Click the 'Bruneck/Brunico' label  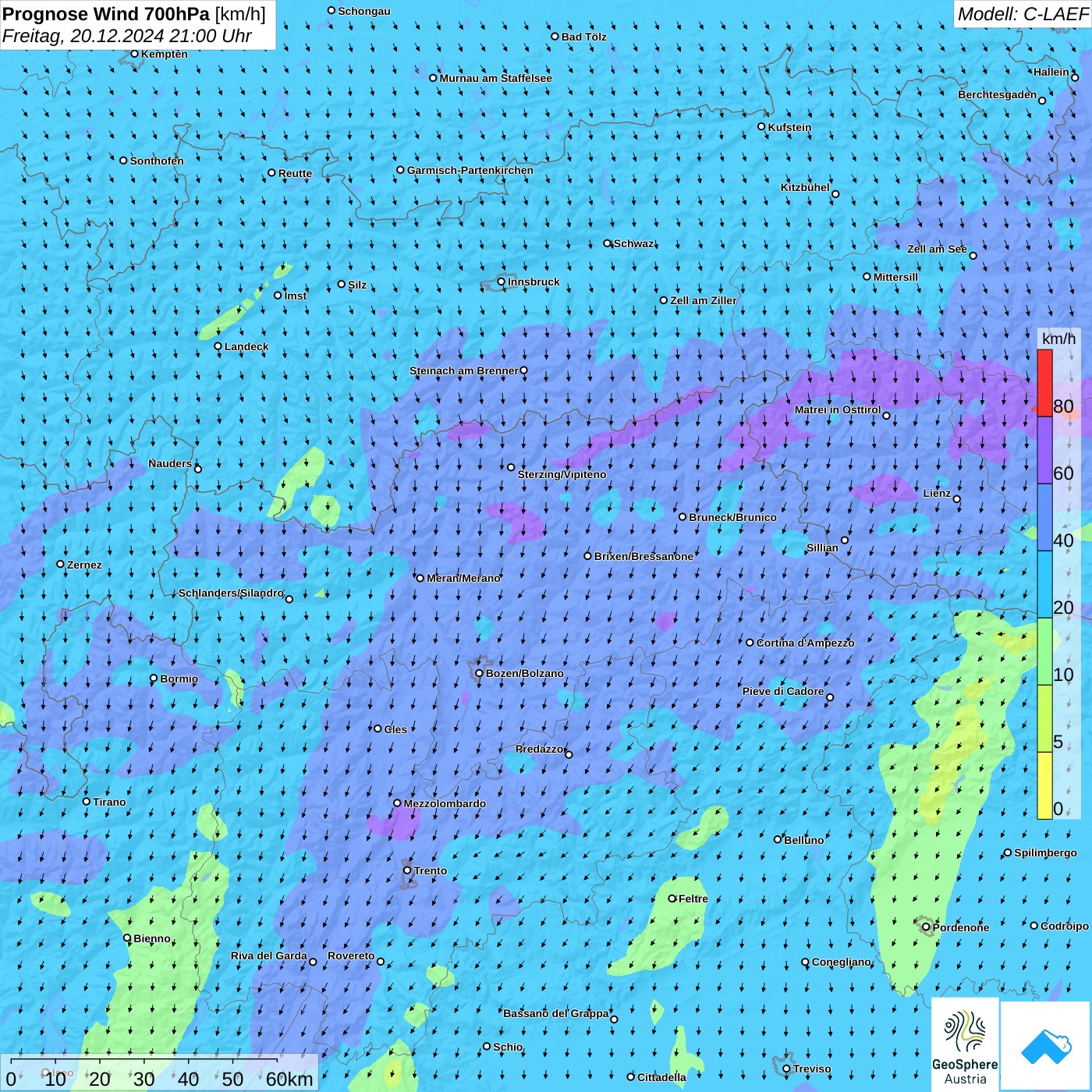[732, 517]
